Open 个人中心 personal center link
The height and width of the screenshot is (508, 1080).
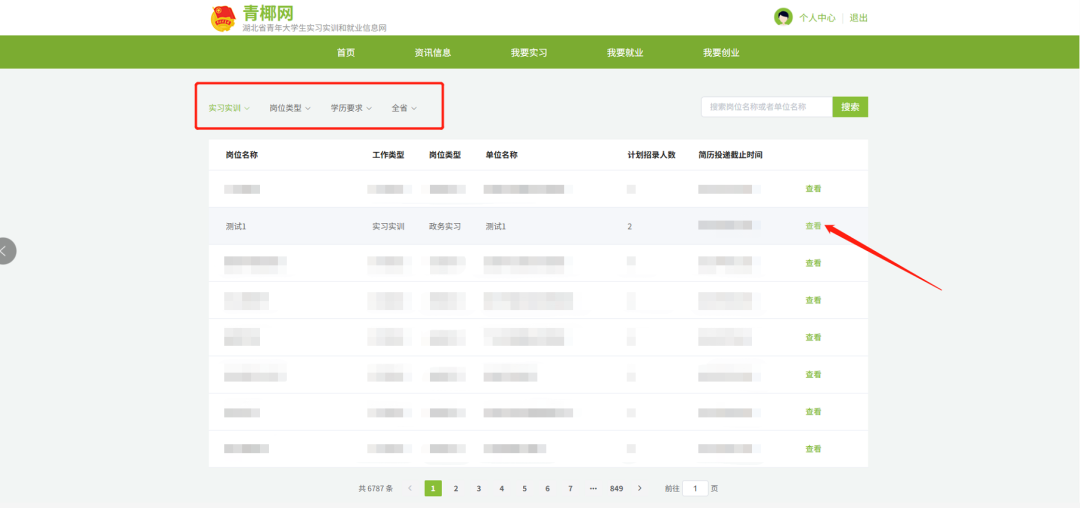tap(817, 18)
